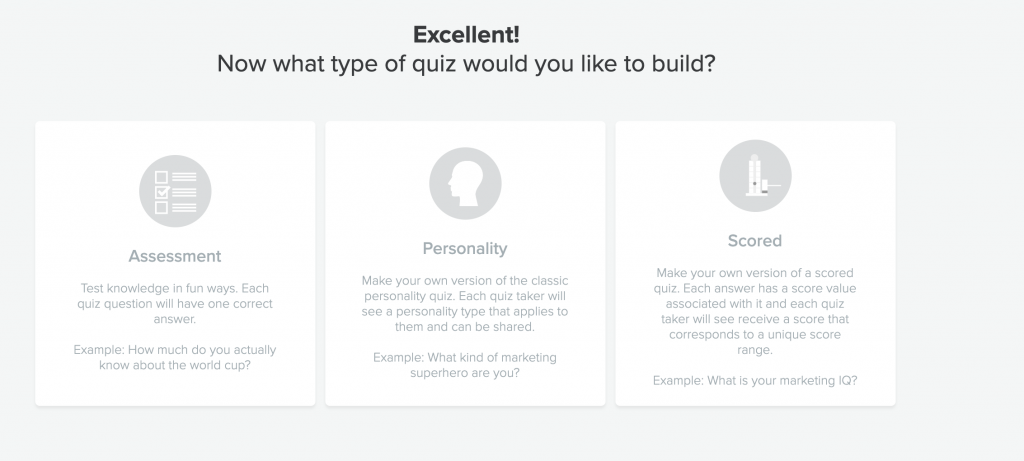Click the Assessment quiz type title
The image size is (1024, 461).
pos(175,256)
